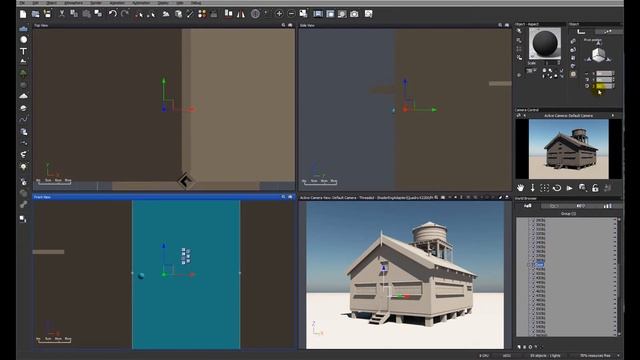
Task: Expand the highlighted row's tree node in World Browser
Action: 529,264
